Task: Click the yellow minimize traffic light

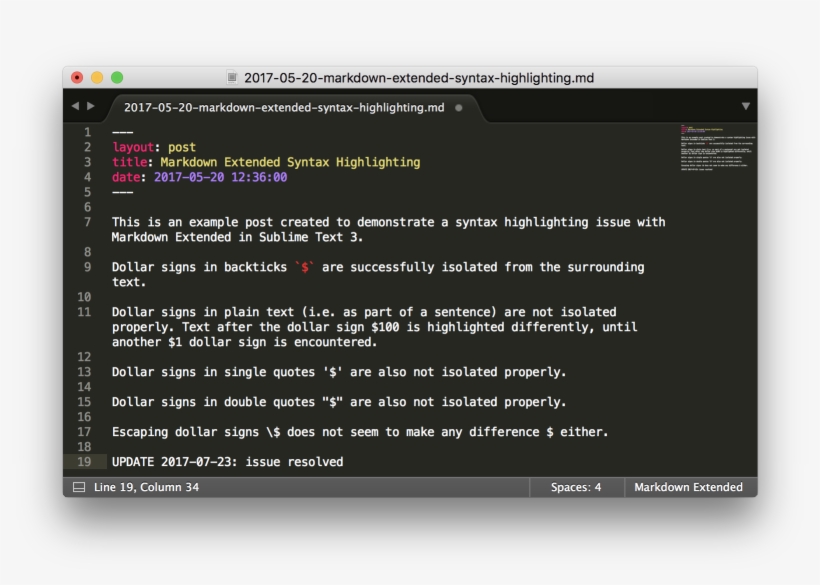Action: pos(94,75)
